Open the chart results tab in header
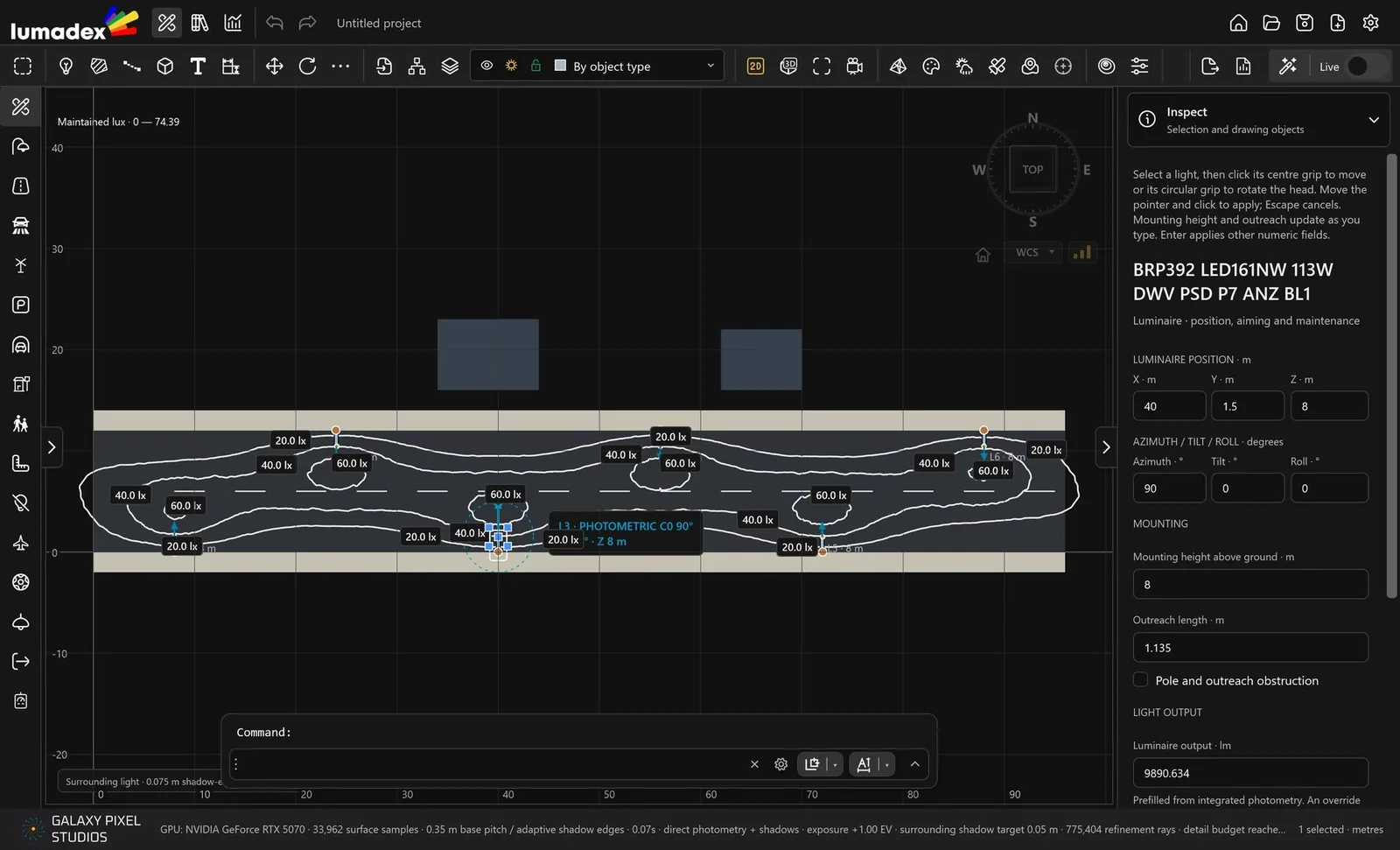Screen dimensions: 1400x850 pos(233,23)
